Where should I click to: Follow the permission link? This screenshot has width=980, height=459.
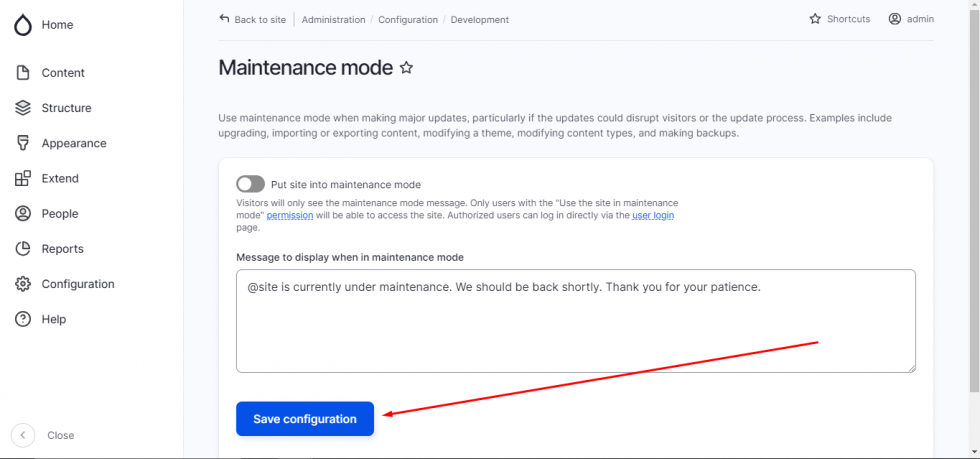[290, 215]
